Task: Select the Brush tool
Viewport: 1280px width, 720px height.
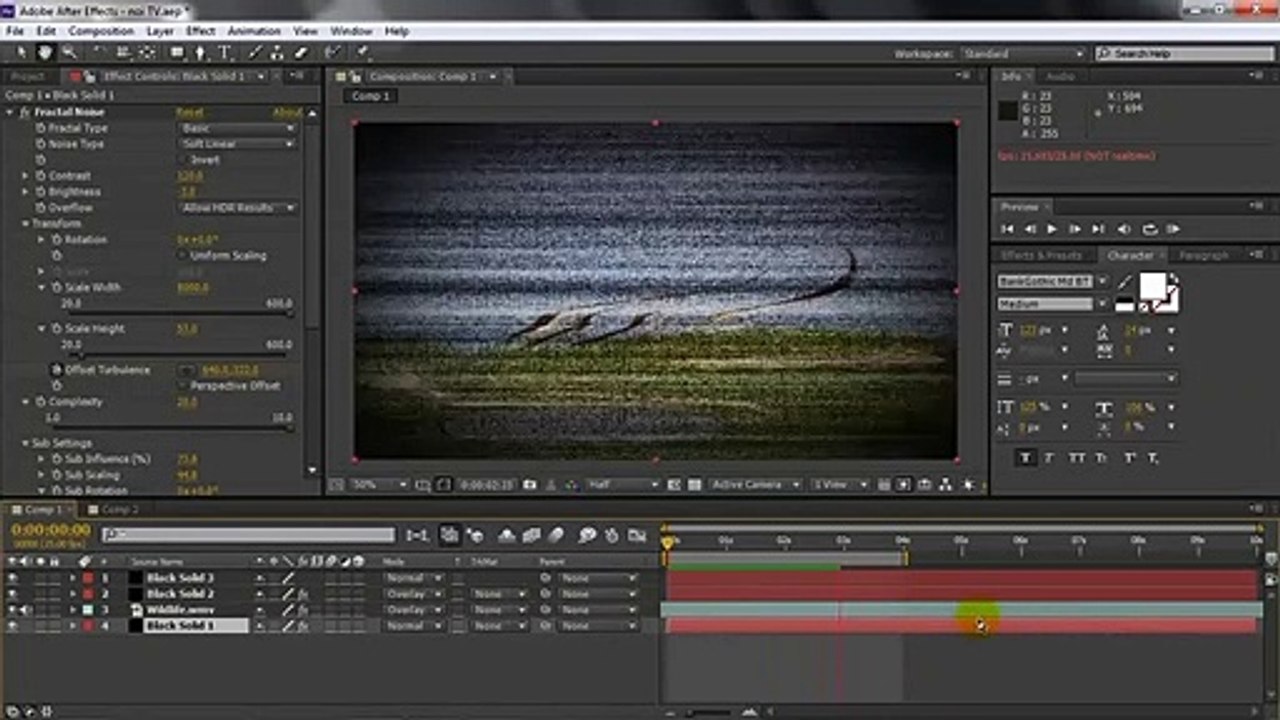Action: pyautogui.click(x=257, y=52)
